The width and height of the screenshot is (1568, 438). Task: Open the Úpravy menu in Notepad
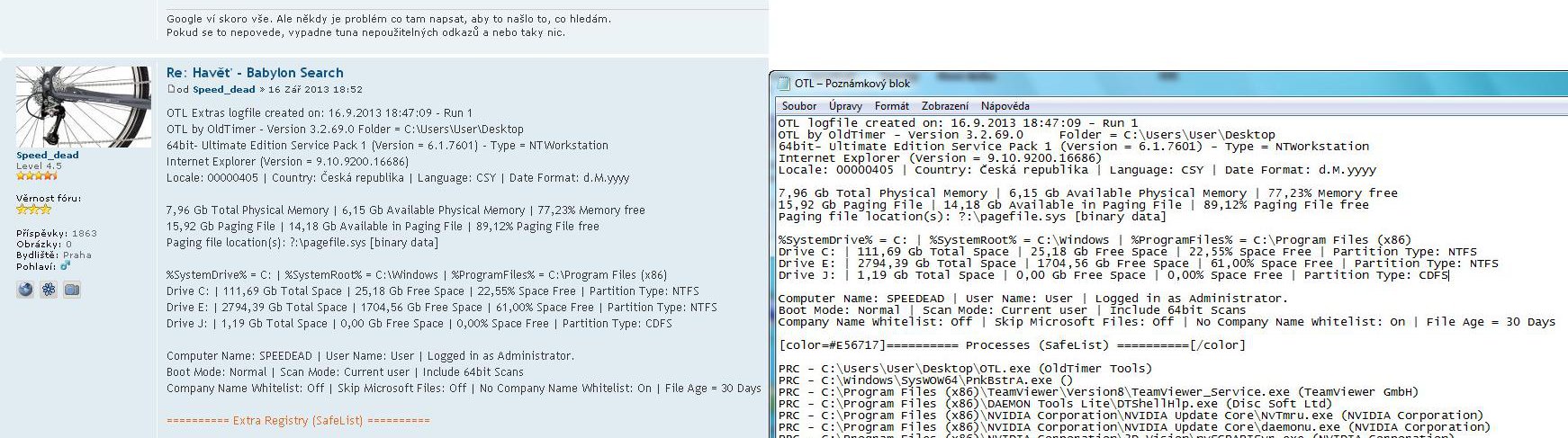pyautogui.click(x=845, y=106)
